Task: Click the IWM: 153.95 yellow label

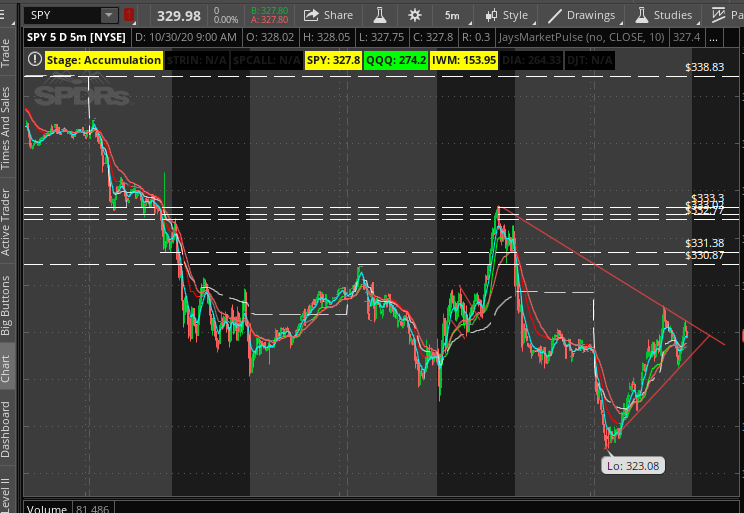Action: (464, 60)
